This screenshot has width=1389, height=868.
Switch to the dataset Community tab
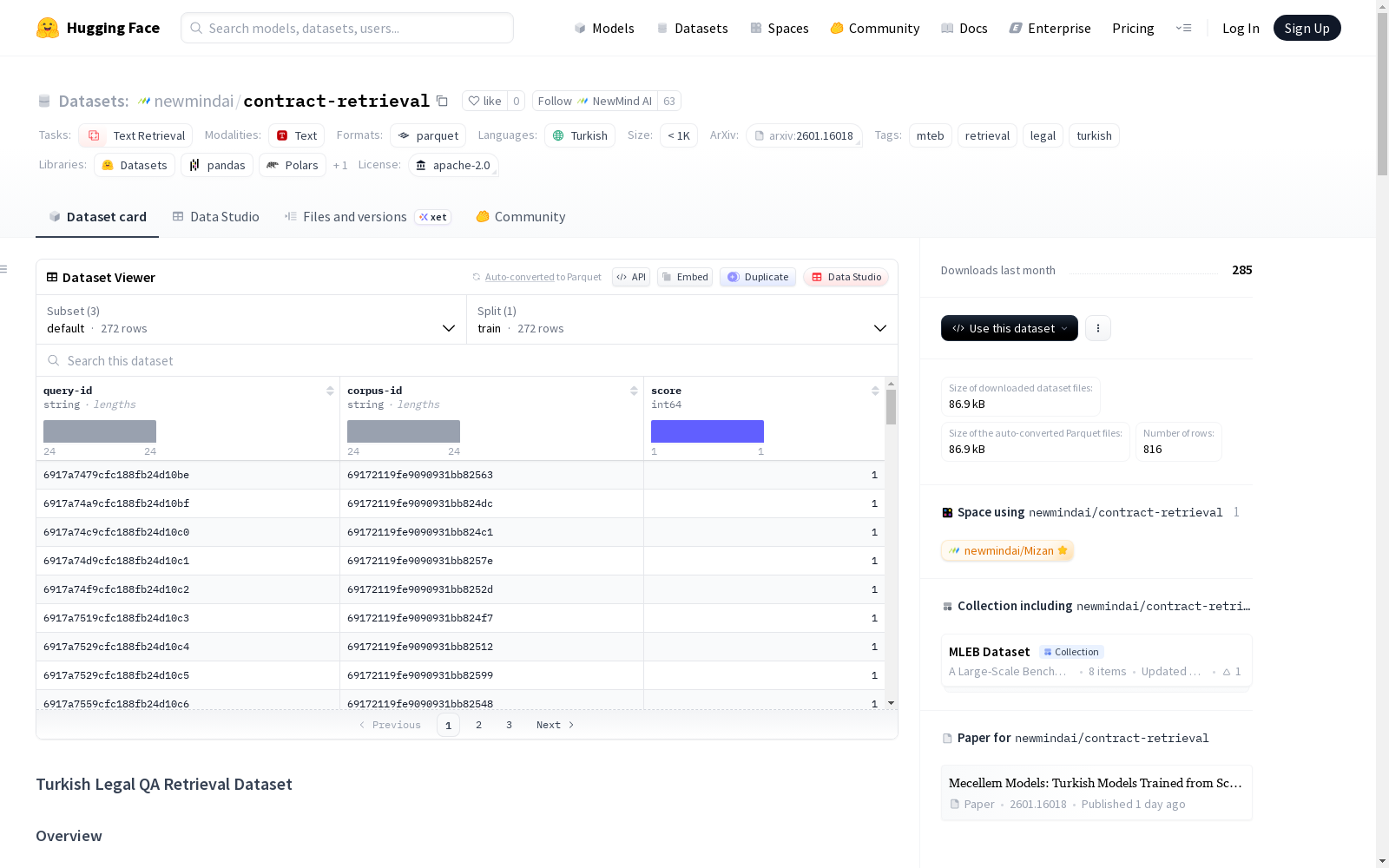(521, 217)
